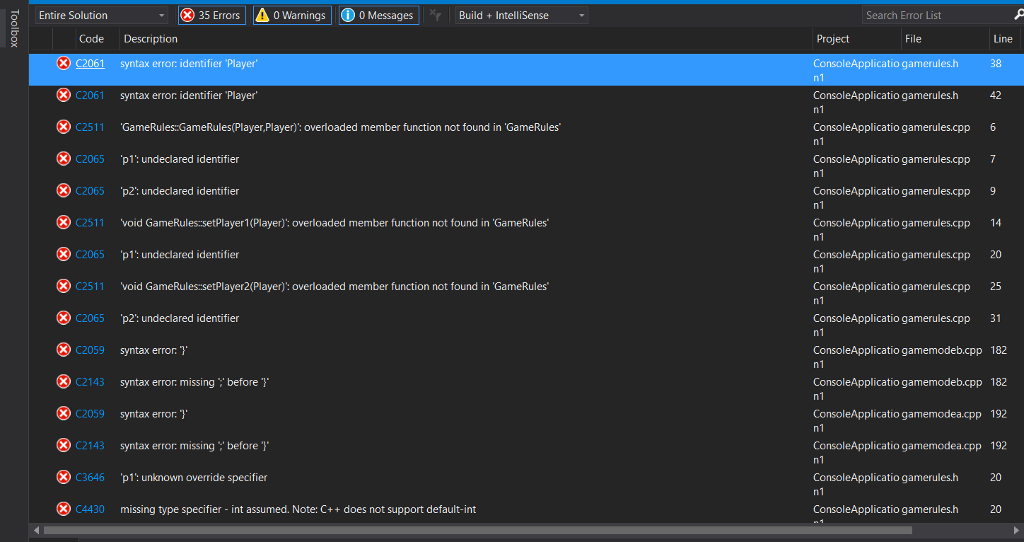Click the blue info icon in Messages filter
This screenshot has width=1024, height=542.
(348, 15)
